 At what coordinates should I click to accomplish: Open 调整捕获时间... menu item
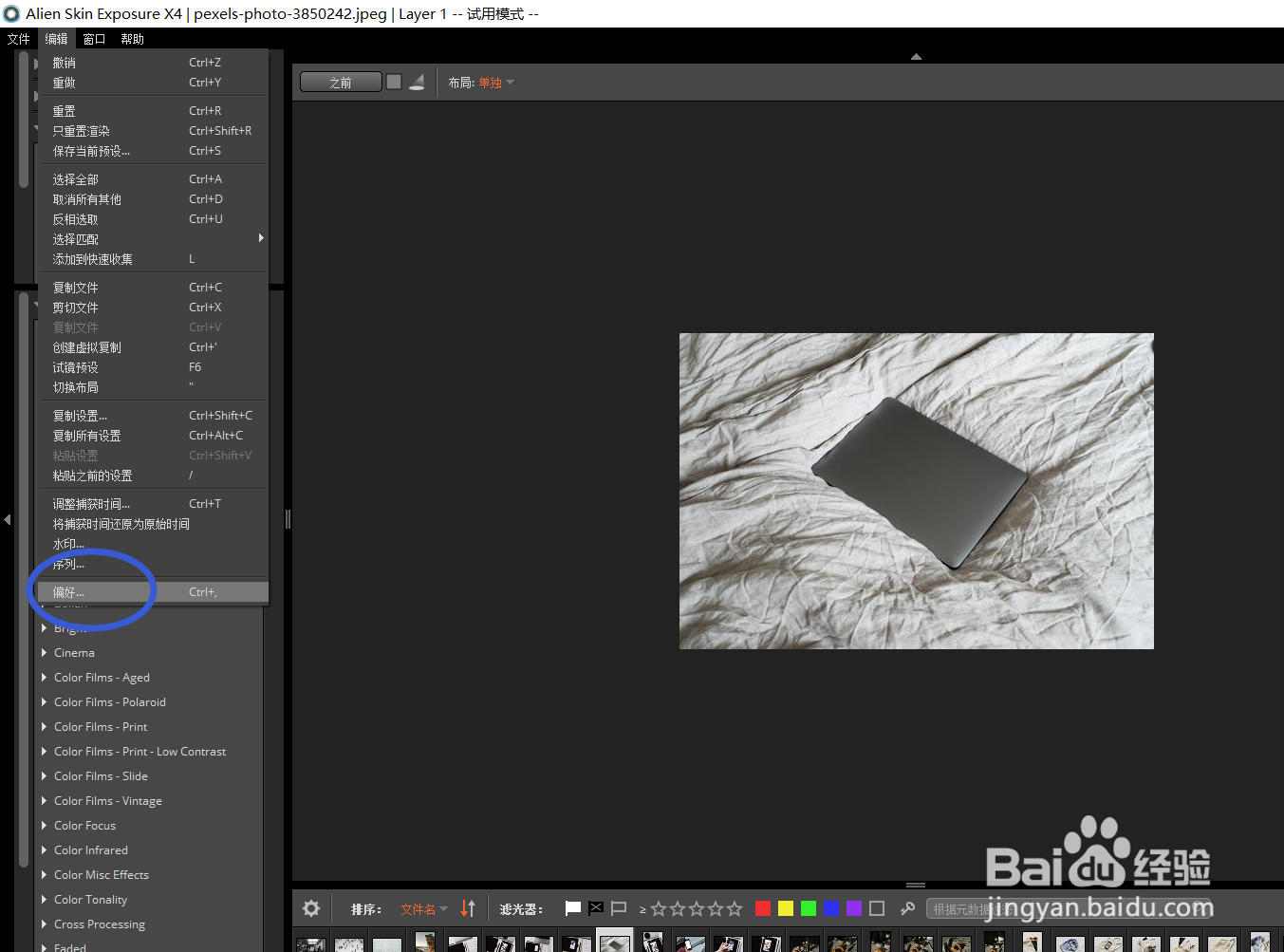pyautogui.click(x=153, y=504)
